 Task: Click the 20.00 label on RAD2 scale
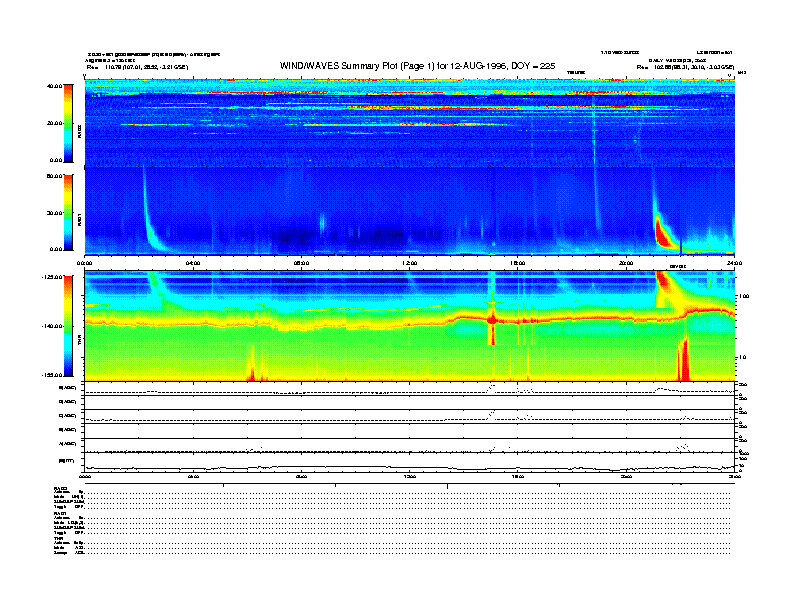pos(54,123)
